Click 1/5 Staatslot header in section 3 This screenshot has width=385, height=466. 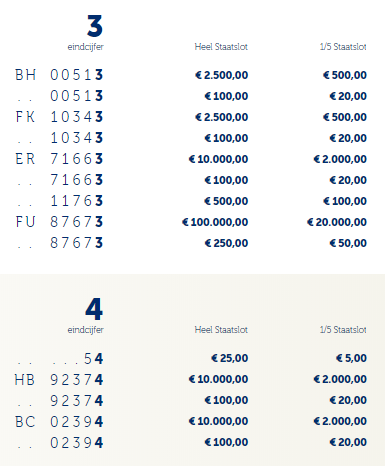coord(343,47)
